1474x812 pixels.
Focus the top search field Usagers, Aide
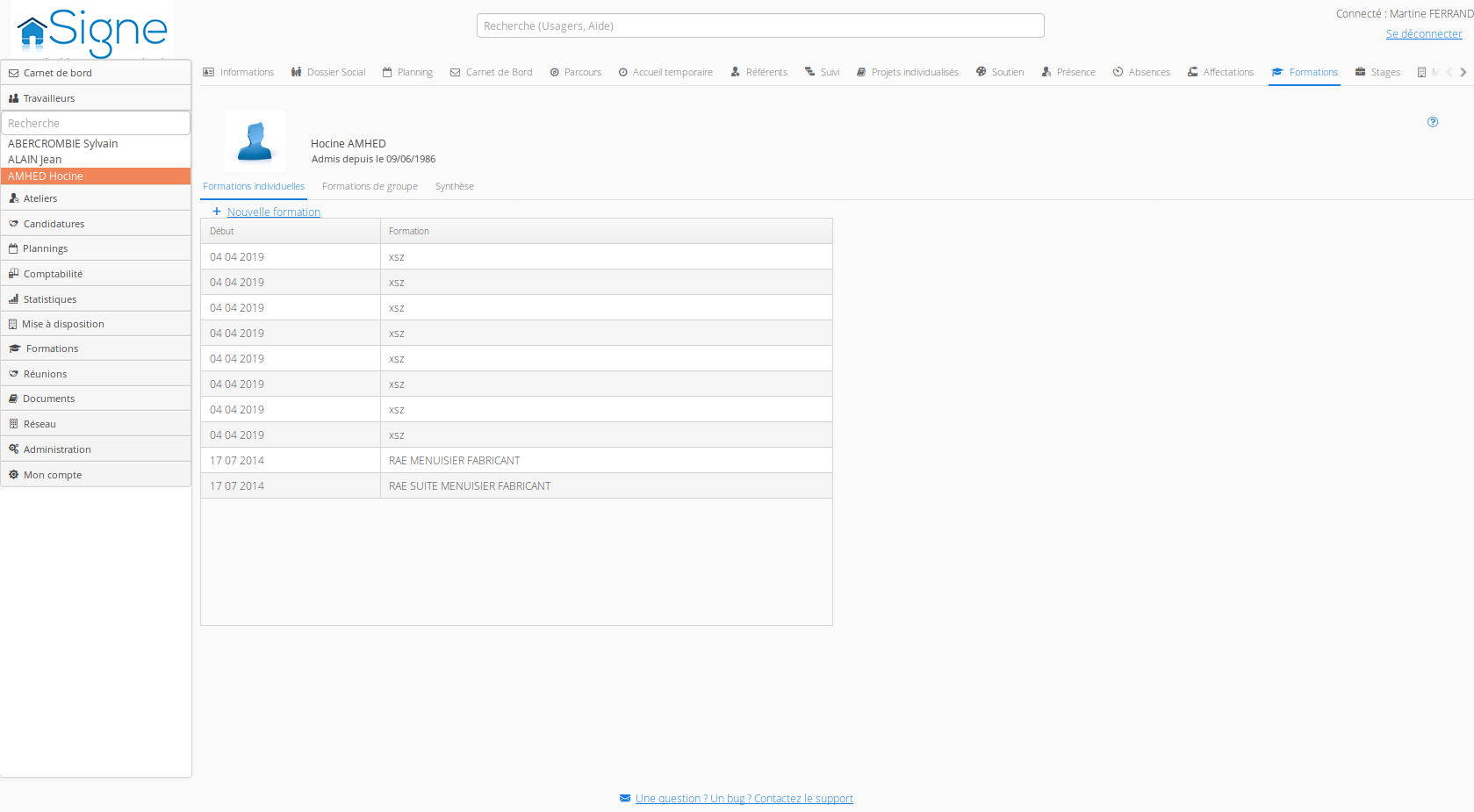(x=760, y=25)
